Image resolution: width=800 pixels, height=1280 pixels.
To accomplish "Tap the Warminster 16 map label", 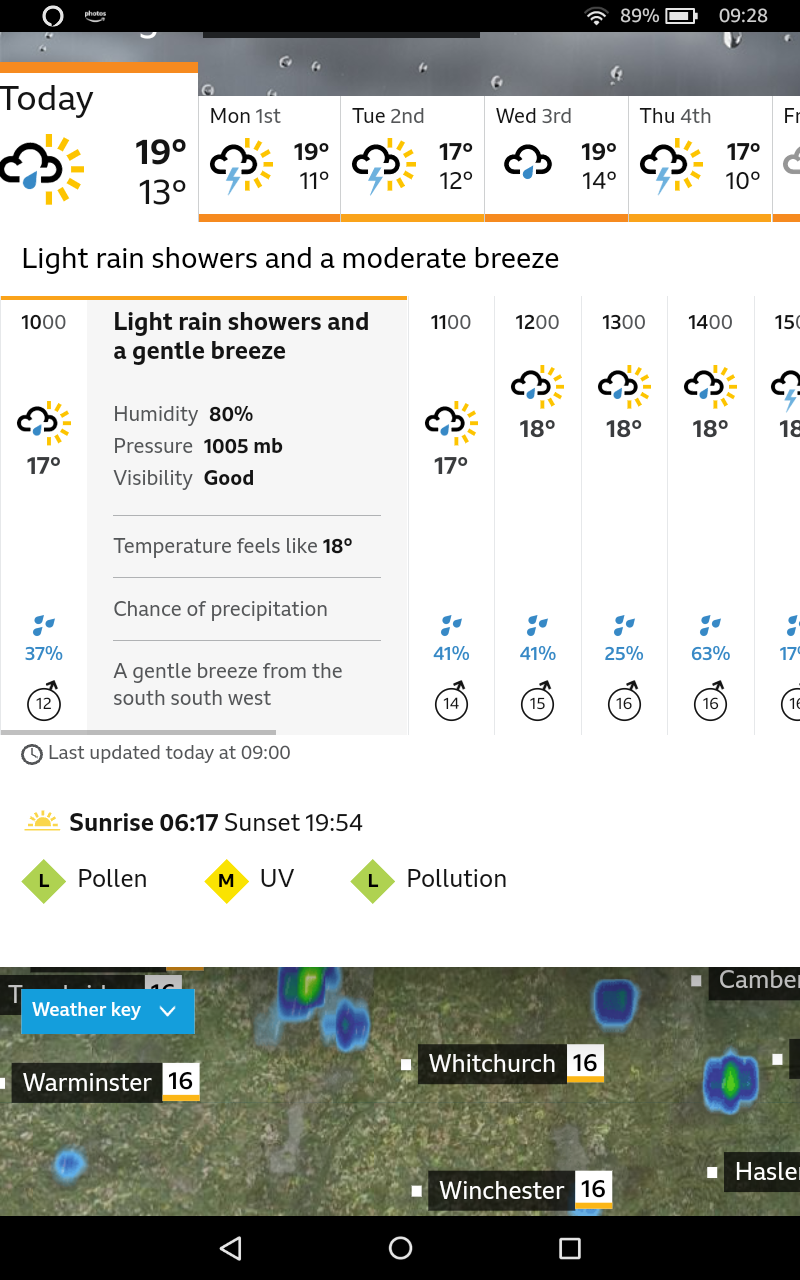I will click(105, 1082).
